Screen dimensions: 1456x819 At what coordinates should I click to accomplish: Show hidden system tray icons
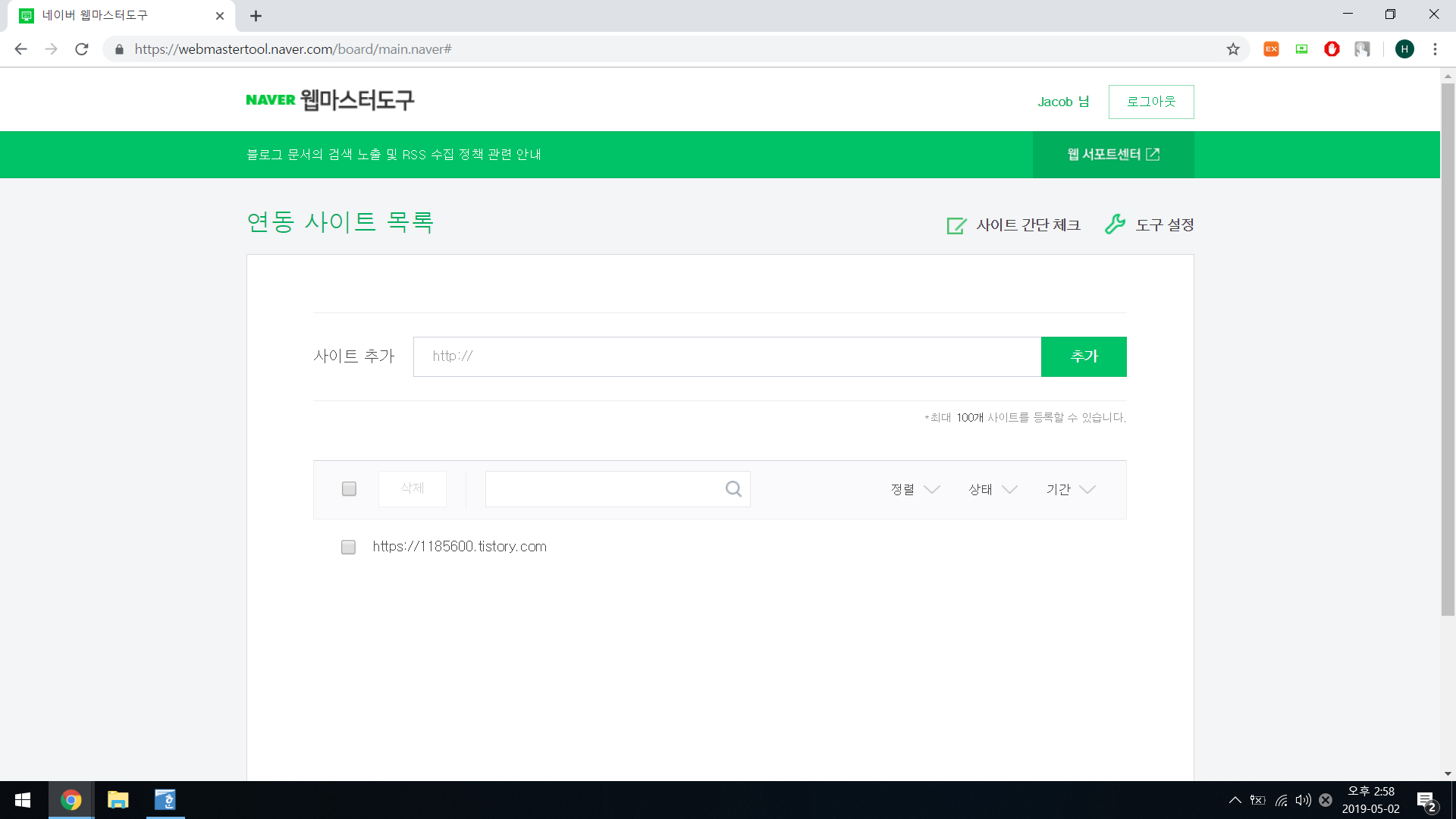pyautogui.click(x=1235, y=800)
